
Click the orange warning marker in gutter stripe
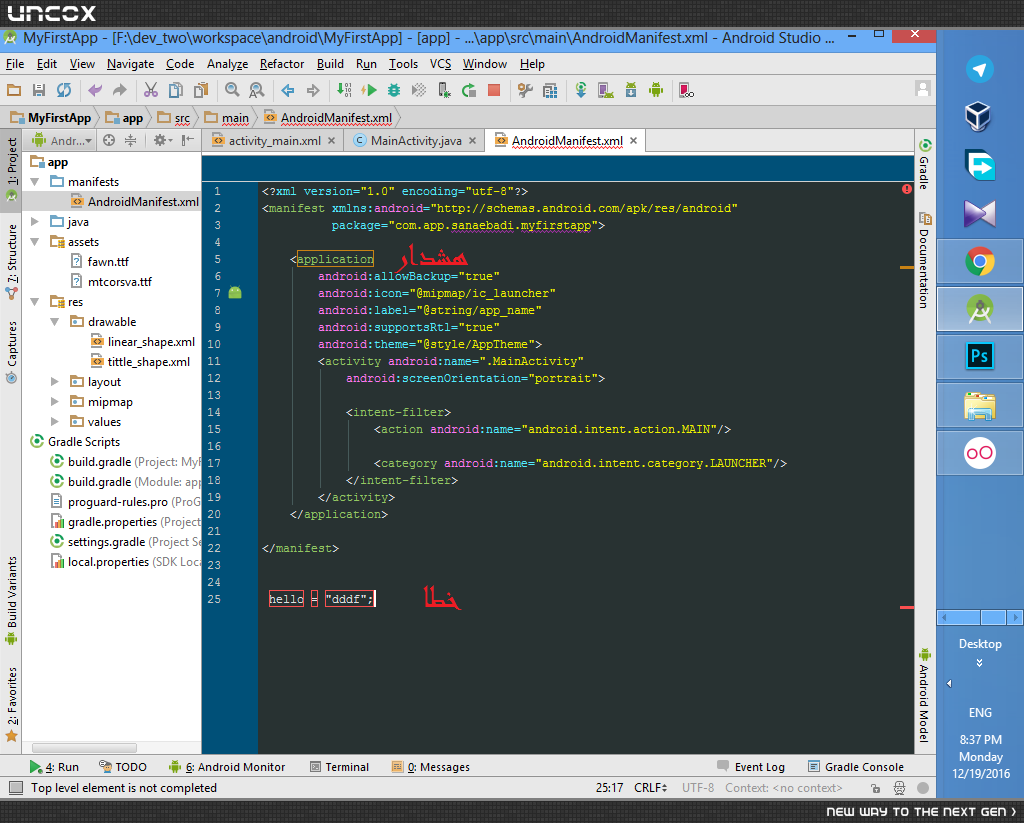906,267
